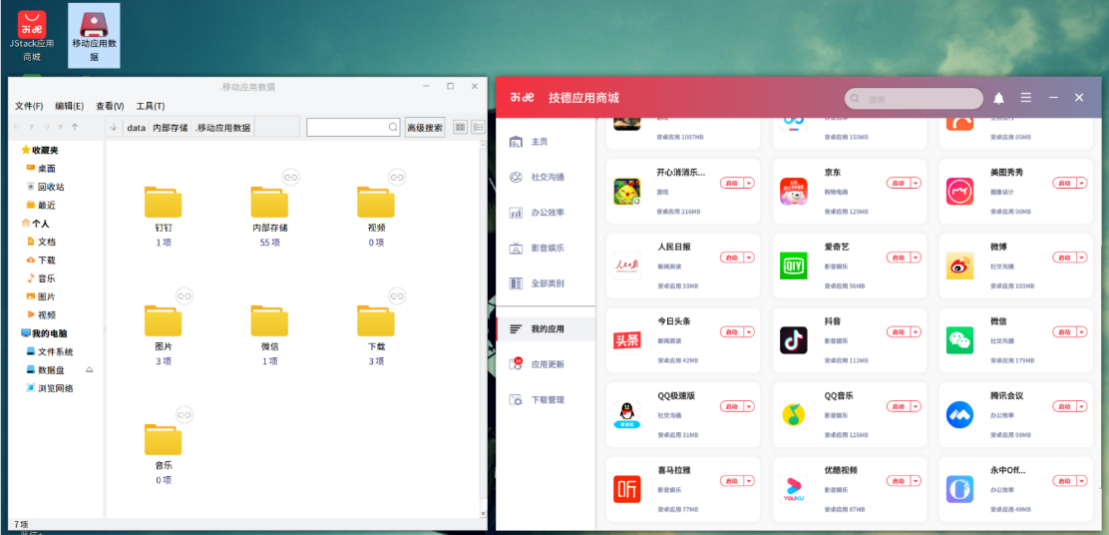This screenshot has width=1109, height=535.
Task: Eject 数据盘 using eject icon
Action: (89, 369)
